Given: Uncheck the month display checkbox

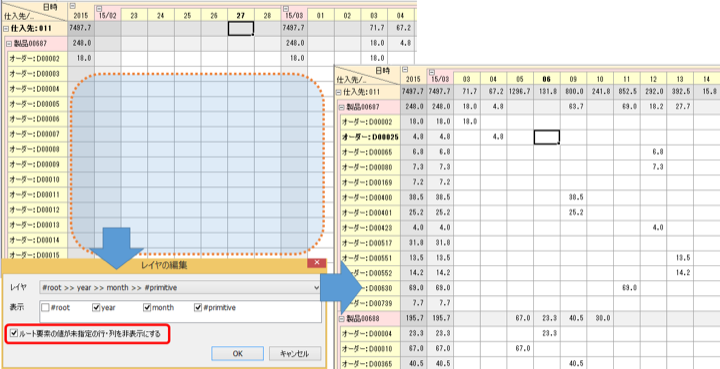Looking at the screenshot, I should (147, 308).
